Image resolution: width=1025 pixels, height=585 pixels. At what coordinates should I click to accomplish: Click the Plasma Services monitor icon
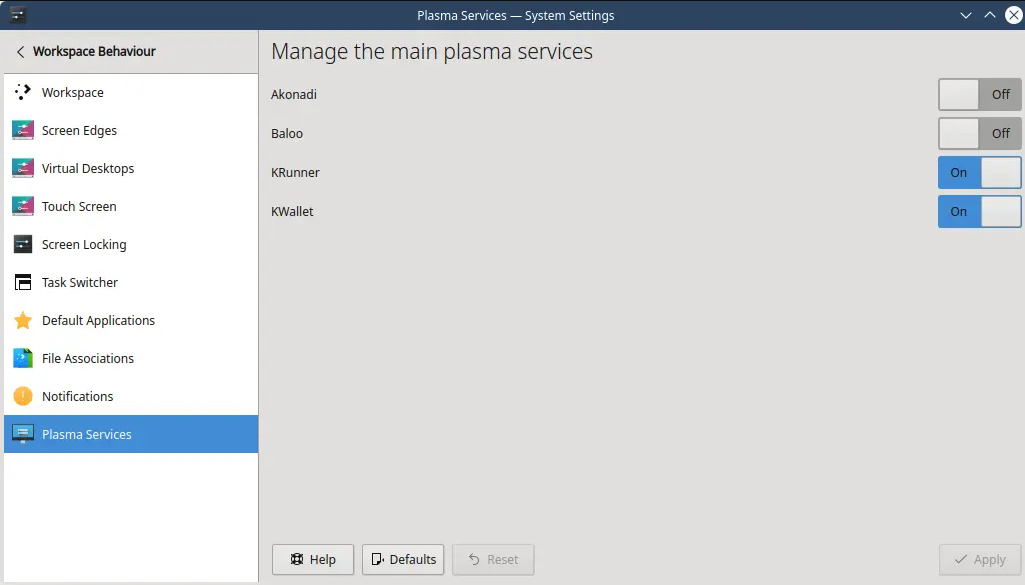(x=22, y=434)
